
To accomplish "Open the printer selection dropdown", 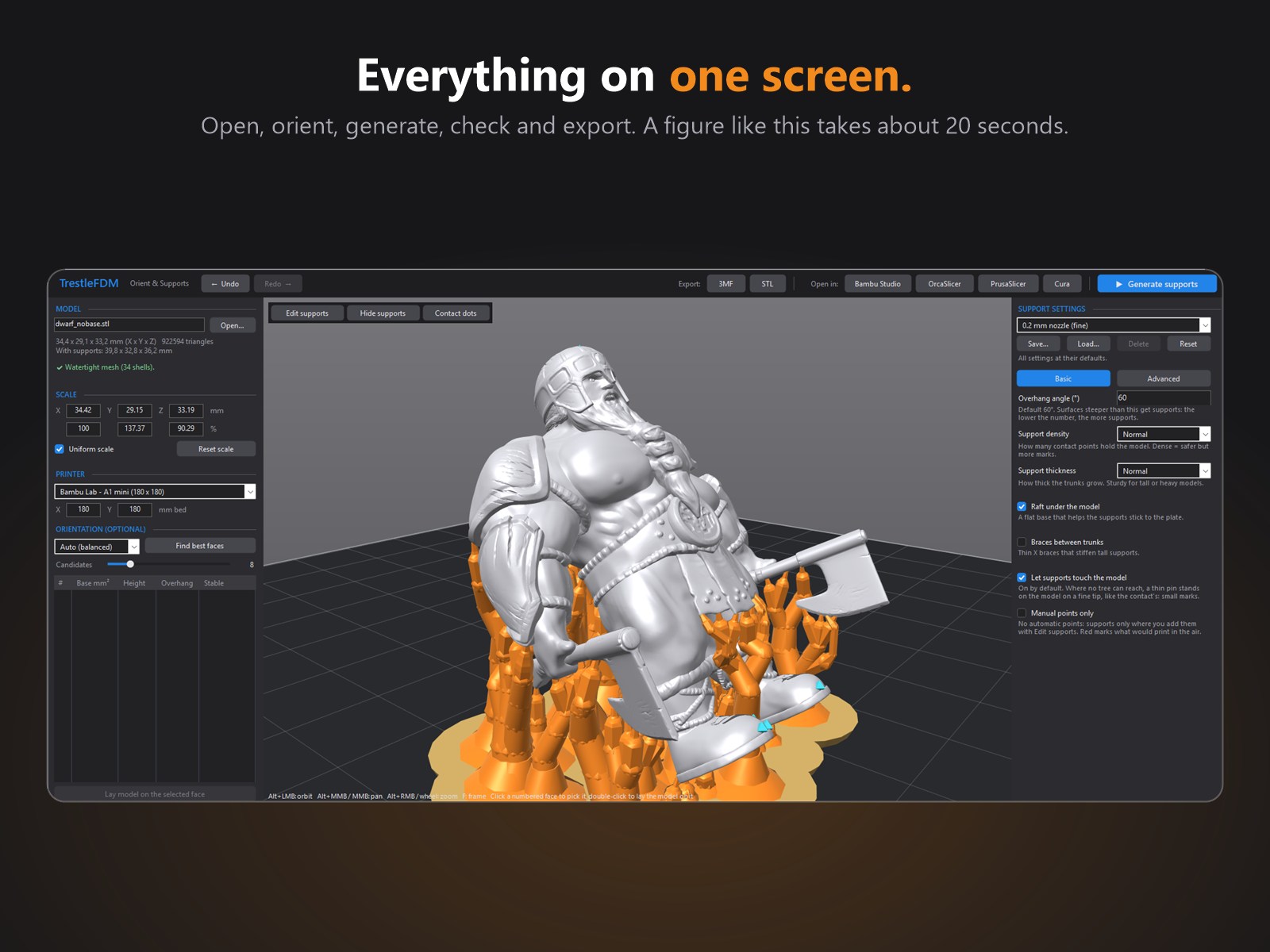I will click(155, 492).
